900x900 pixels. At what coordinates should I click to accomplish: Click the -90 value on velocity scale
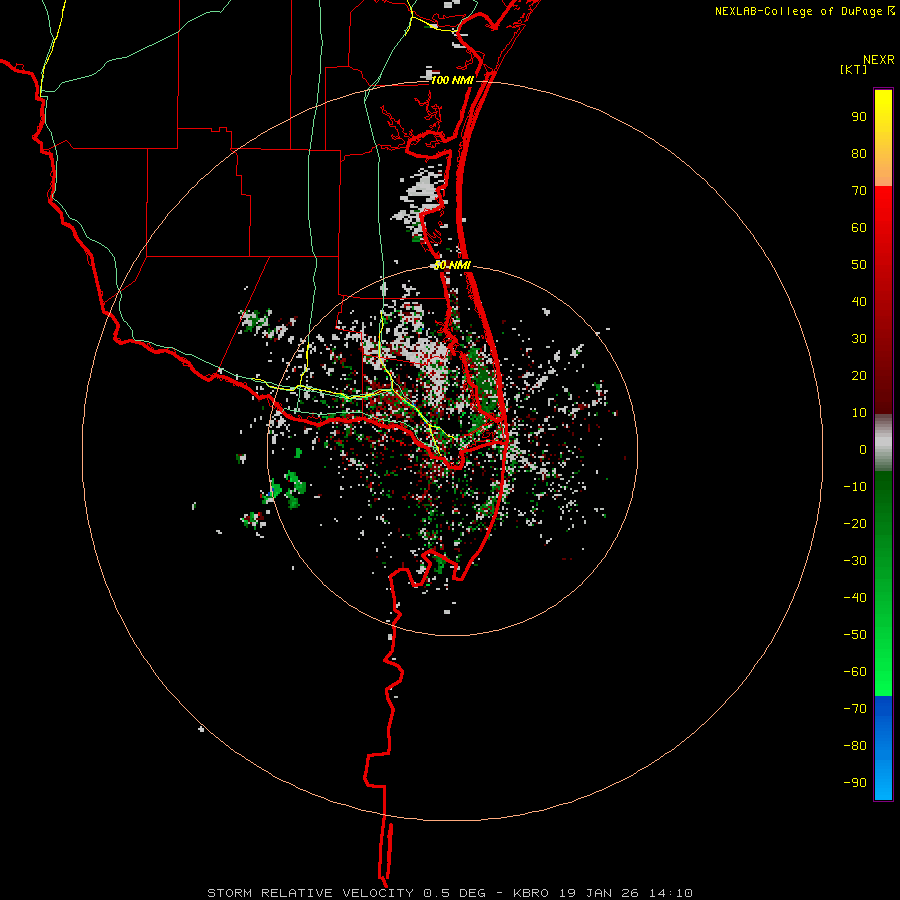(x=855, y=783)
